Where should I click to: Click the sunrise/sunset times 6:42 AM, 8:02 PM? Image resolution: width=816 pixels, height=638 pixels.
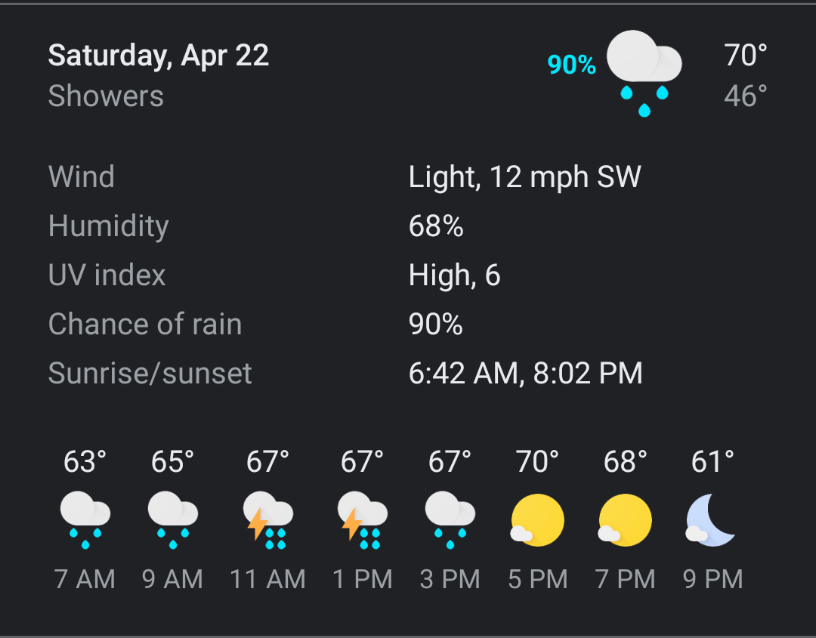[x=526, y=373]
